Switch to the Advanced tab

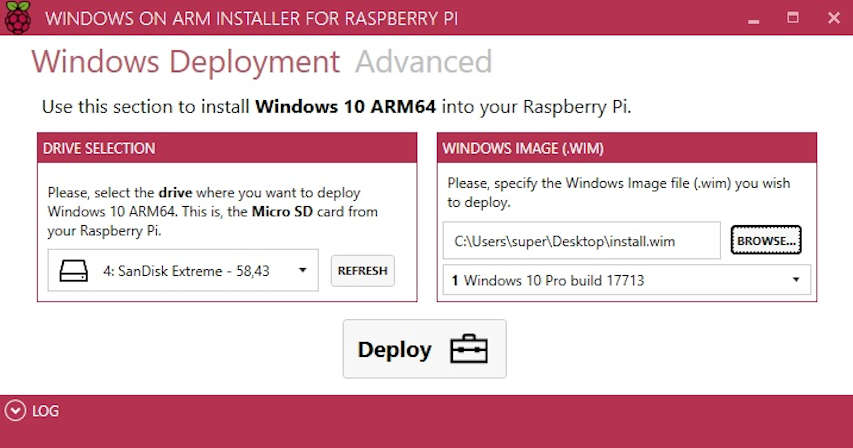[x=423, y=62]
